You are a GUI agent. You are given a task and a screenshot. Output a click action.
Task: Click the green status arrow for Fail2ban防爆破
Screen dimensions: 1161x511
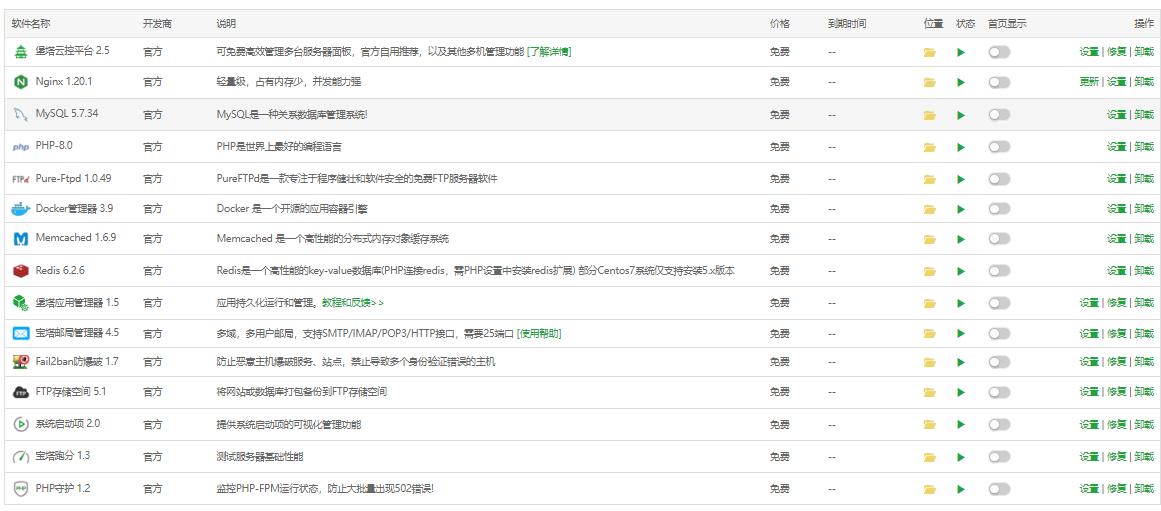point(961,362)
